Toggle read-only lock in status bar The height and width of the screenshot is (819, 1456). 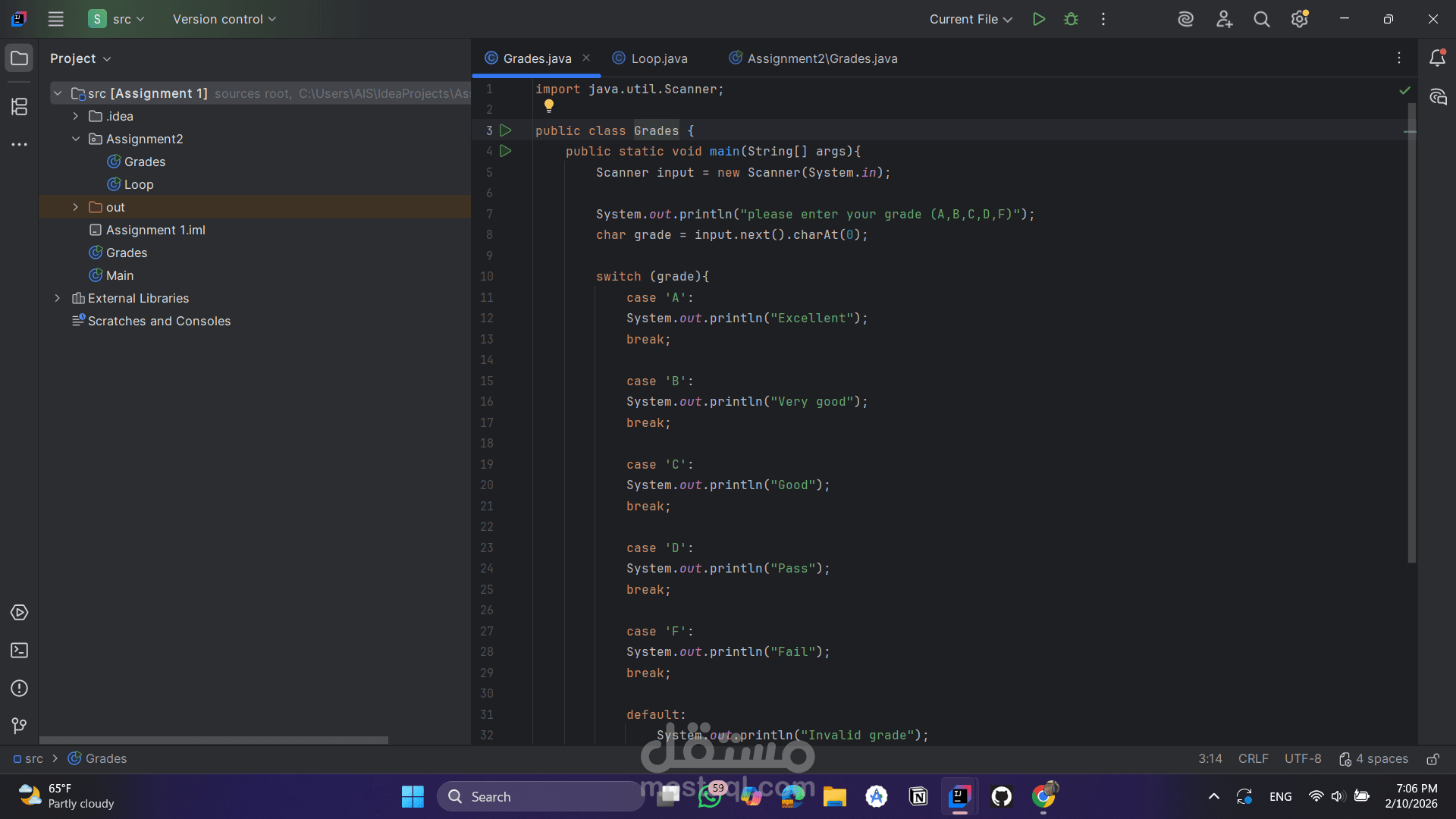pos(1432,759)
